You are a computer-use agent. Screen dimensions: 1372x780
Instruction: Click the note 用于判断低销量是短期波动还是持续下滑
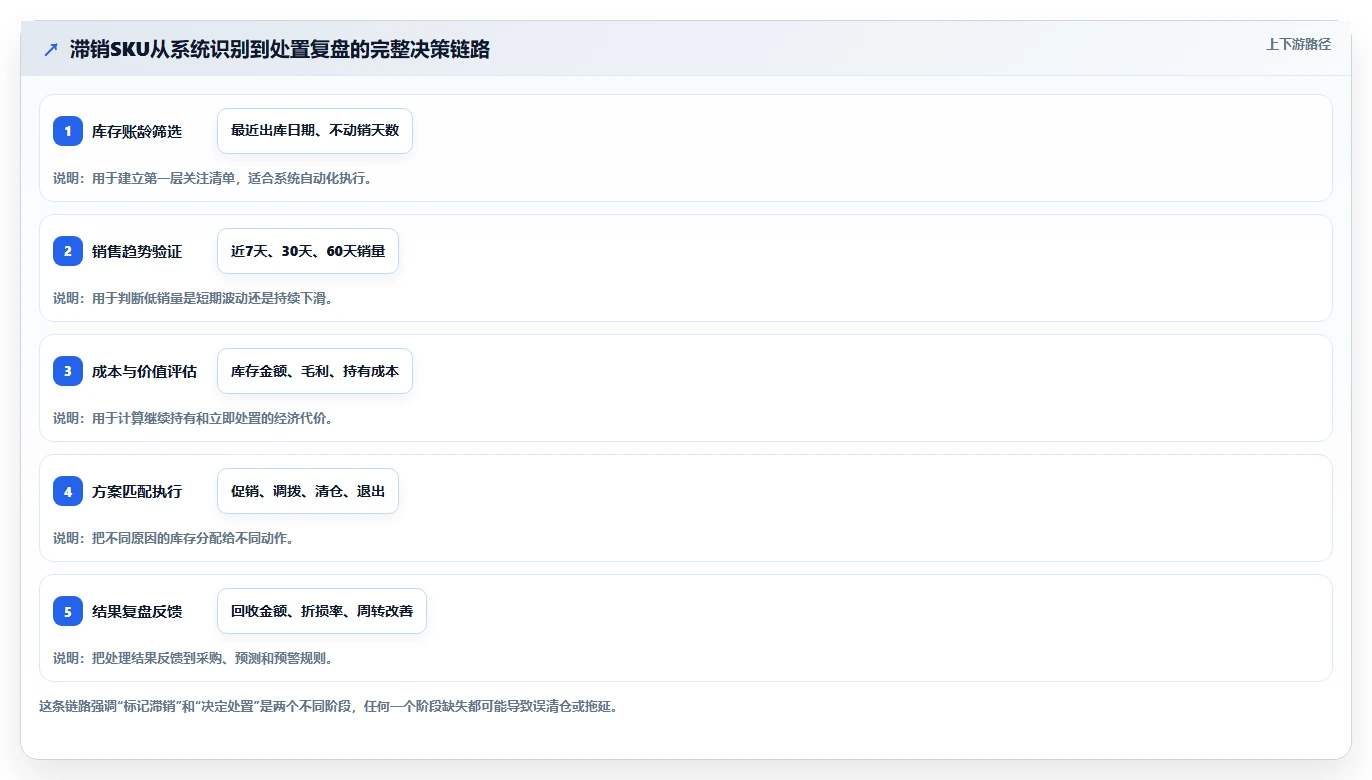tap(193, 298)
